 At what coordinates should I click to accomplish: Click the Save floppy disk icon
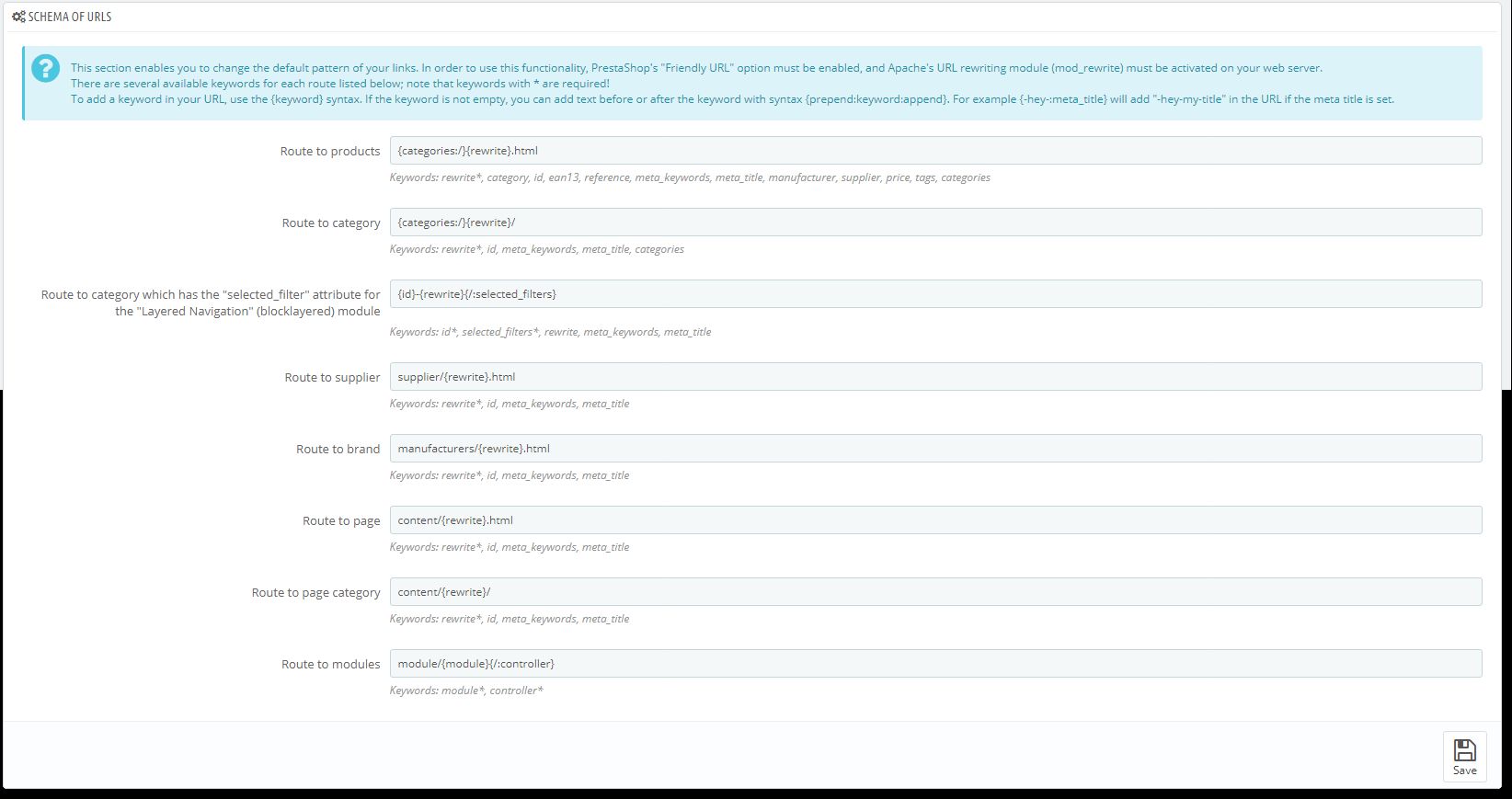[x=1464, y=749]
